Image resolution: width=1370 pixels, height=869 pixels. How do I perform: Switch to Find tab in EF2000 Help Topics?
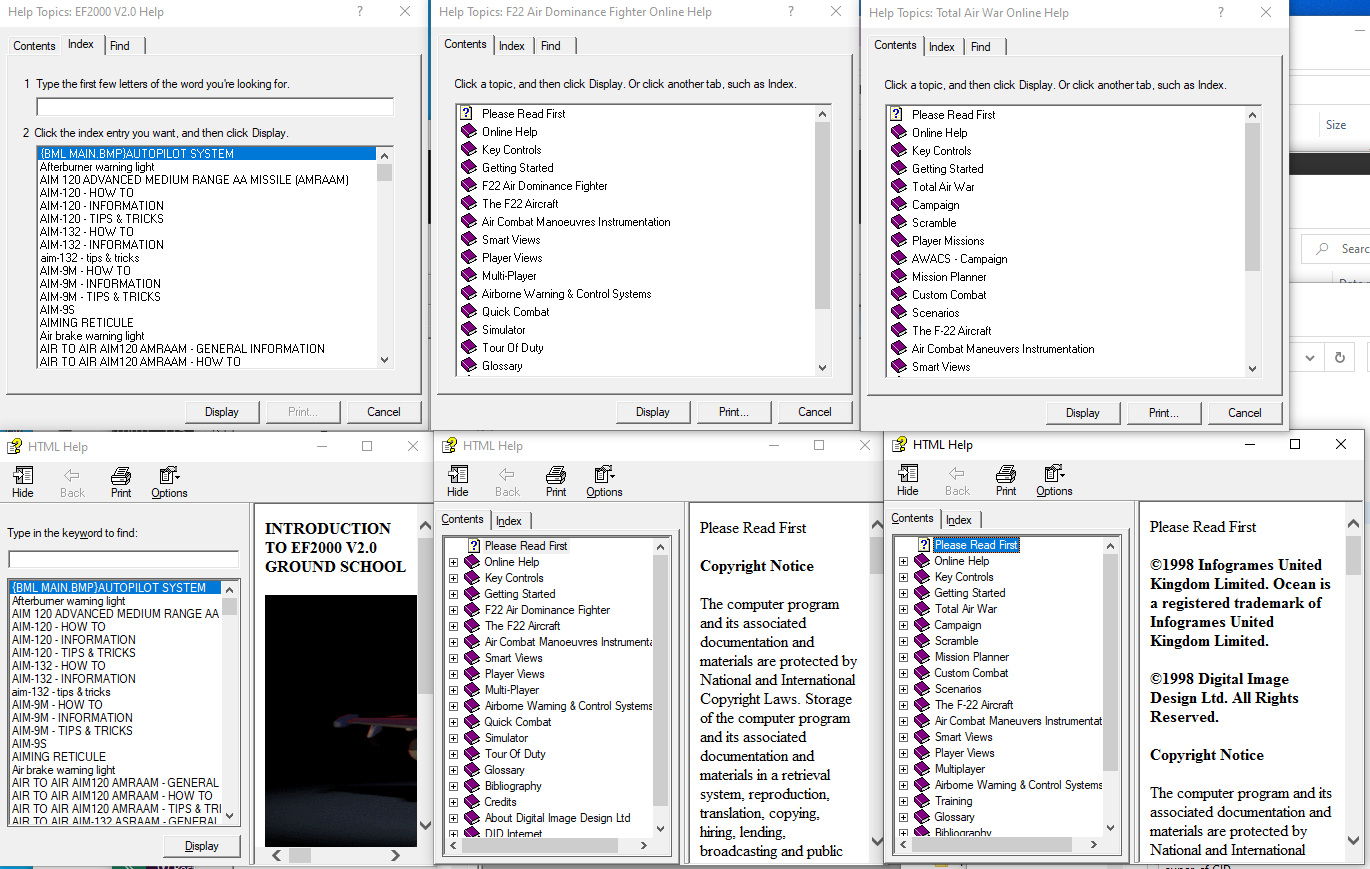[120, 46]
